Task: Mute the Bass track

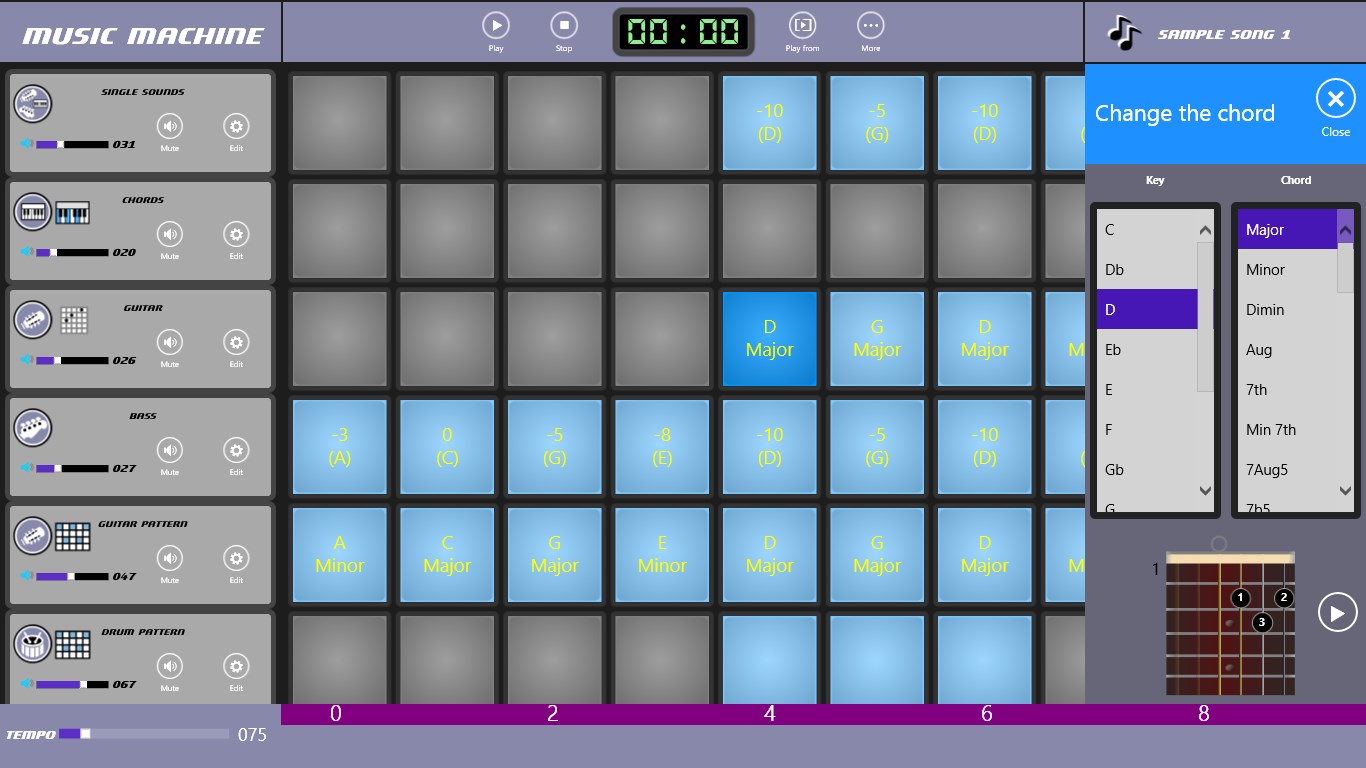Action: [170, 450]
